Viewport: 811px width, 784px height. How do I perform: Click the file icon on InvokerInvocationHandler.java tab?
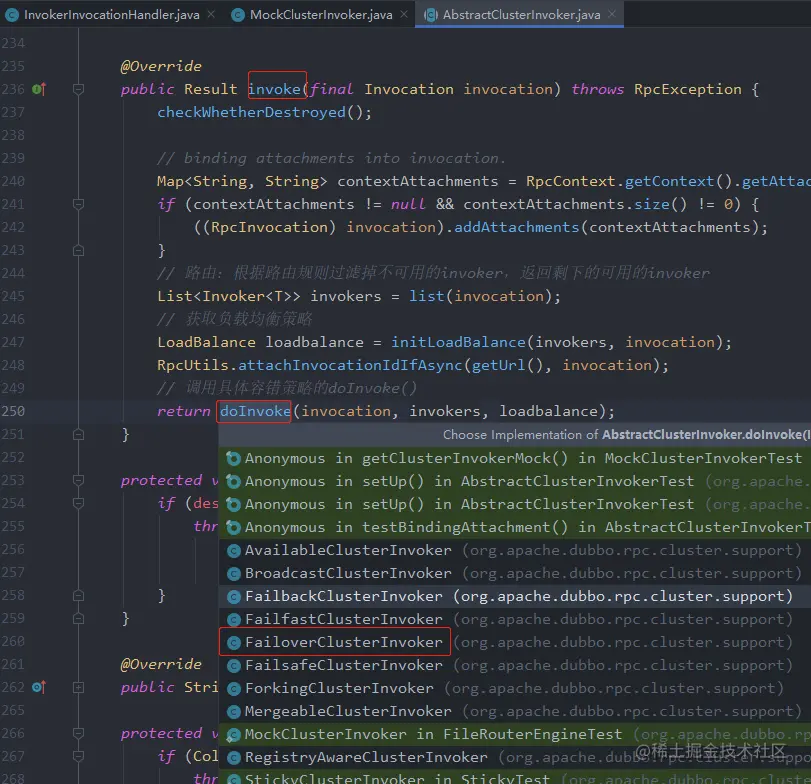click(x=12, y=15)
